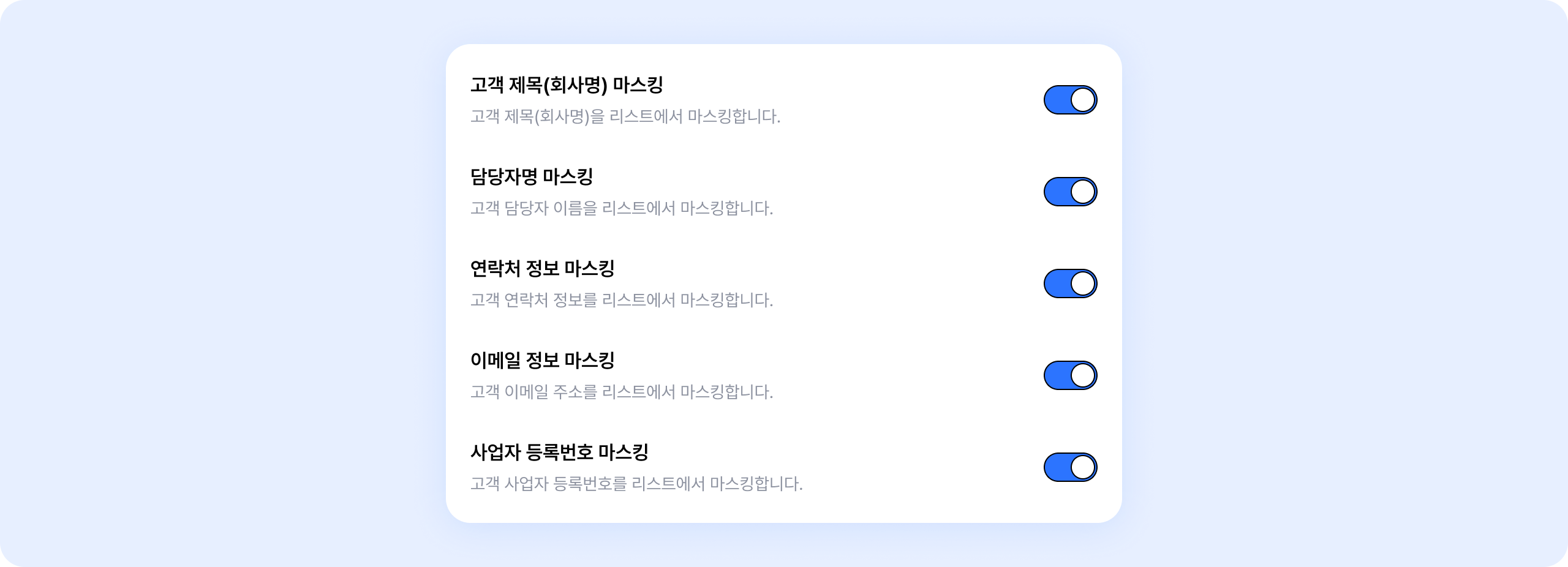Click the 담당자명 마스킹 title text
Viewport: 1568px width, 567px height.
[x=531, y=176]
